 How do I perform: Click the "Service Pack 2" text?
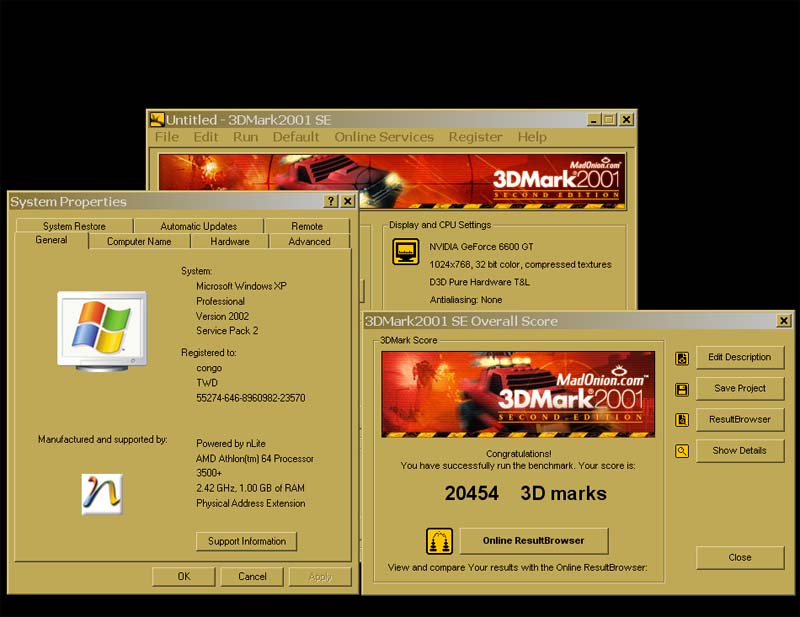227,331
